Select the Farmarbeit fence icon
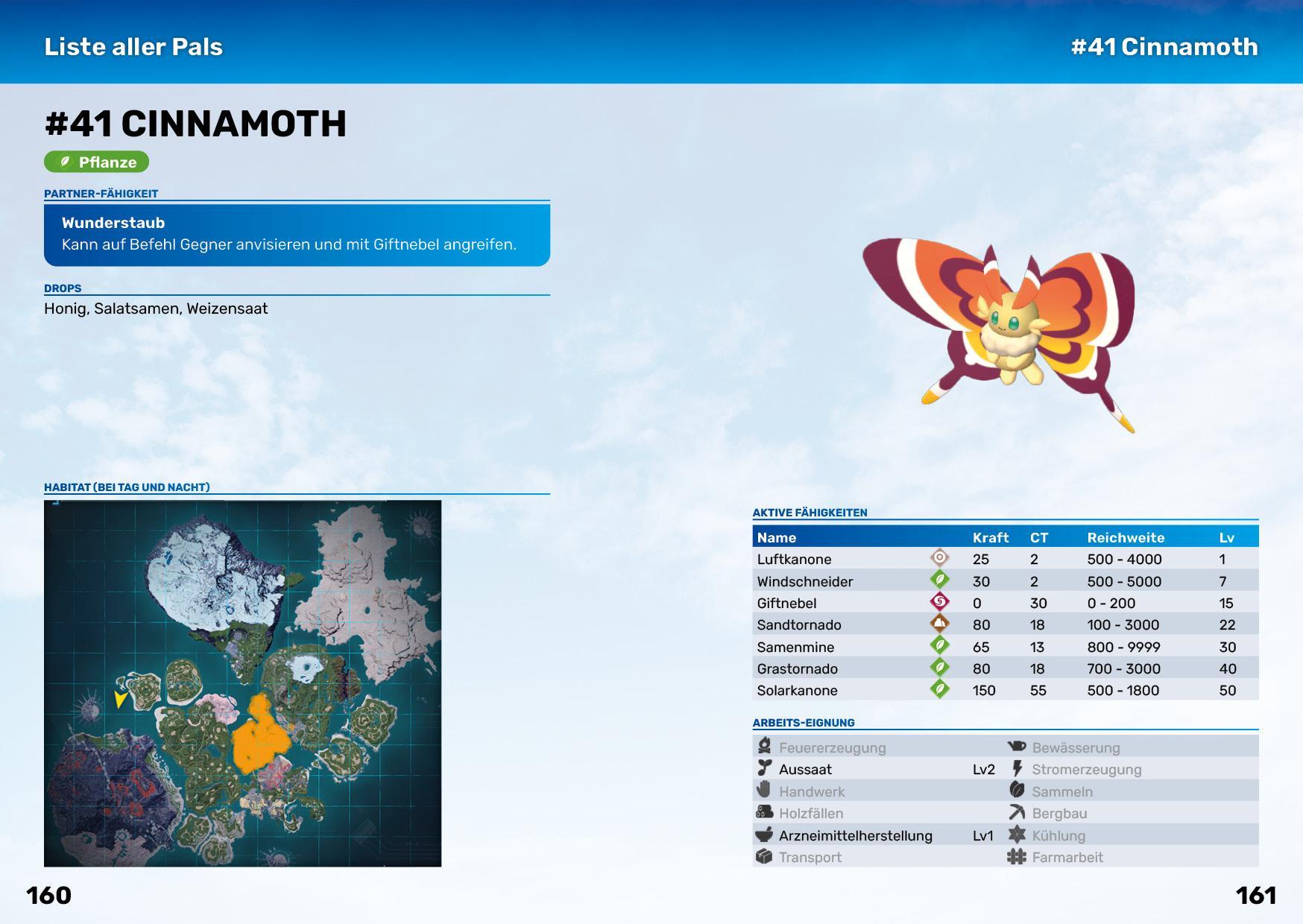This screenshot has height=924, width=1303. tap(1017, 856)
